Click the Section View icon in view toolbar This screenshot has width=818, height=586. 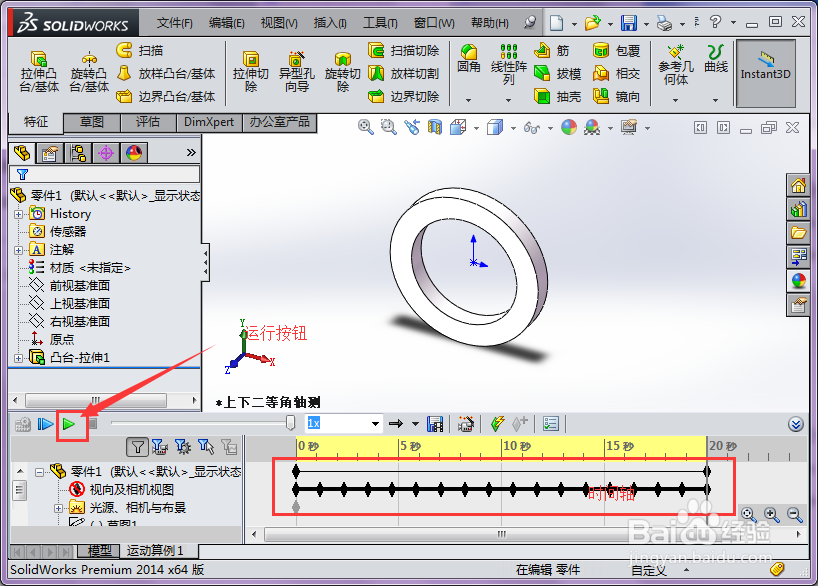click(x=435, y=127)
